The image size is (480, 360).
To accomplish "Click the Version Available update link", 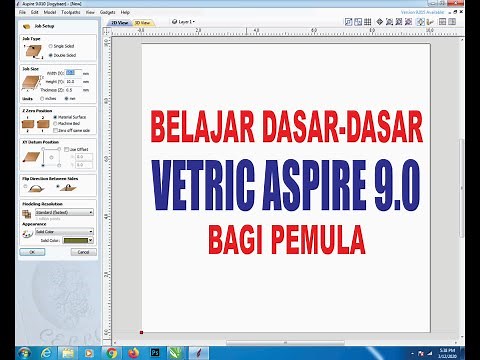I will (x=422, y=12).
